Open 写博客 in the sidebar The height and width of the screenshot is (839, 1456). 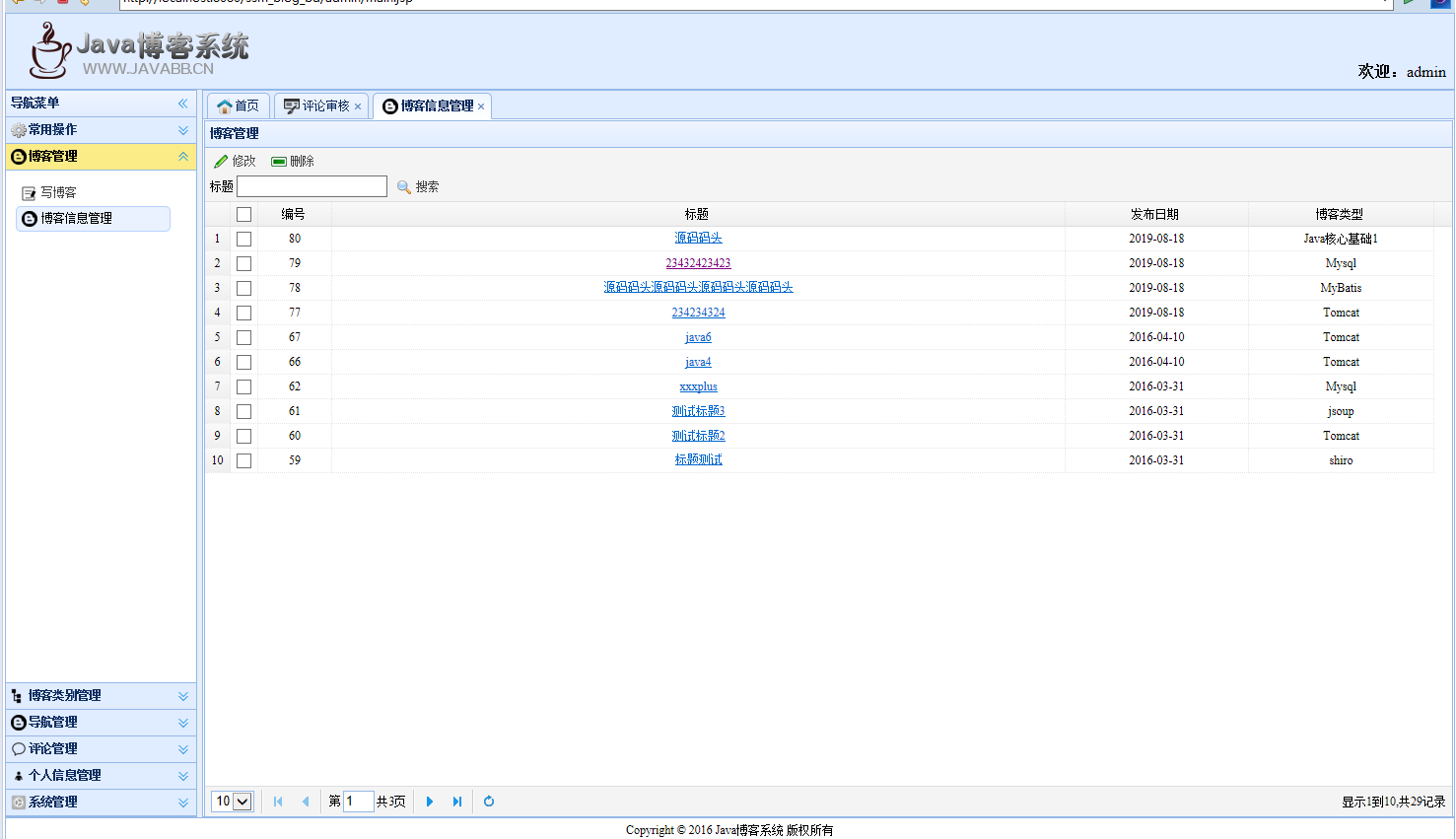tap(58, 193)
